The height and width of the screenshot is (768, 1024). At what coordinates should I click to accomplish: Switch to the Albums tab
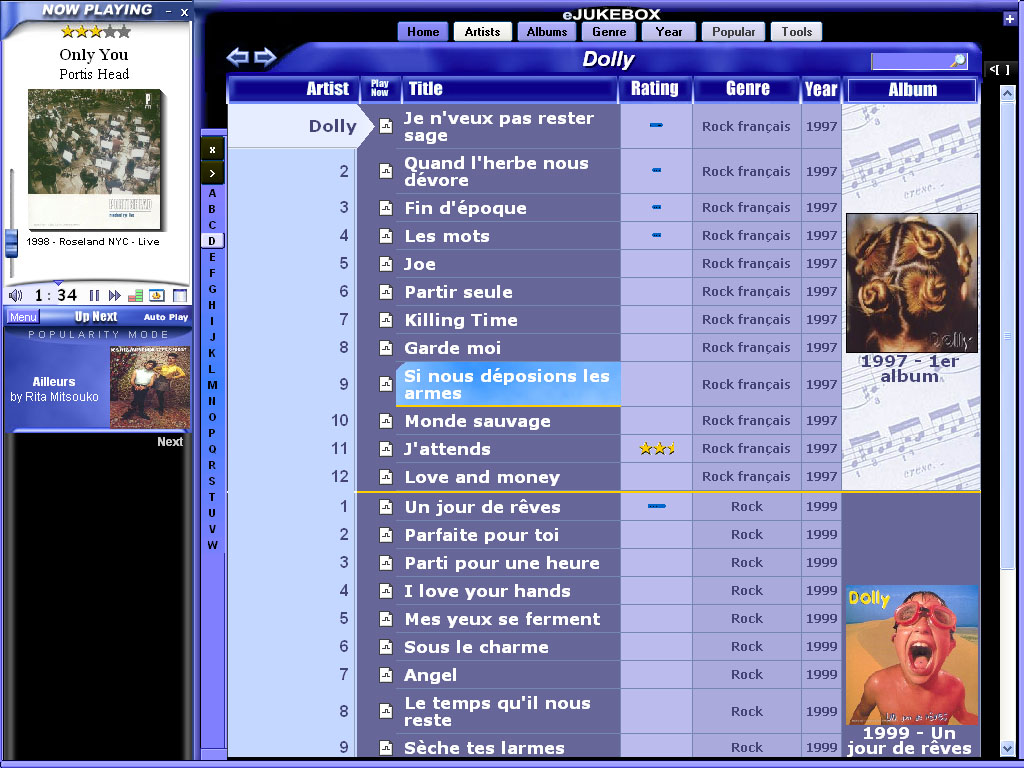coord(546,32)
